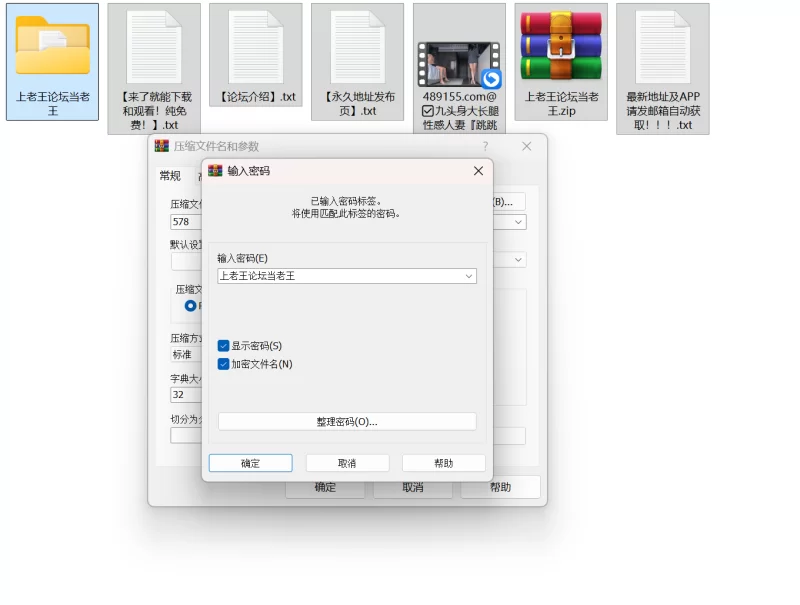
Task: Switch to the 常规 tab
Action: 170,176
